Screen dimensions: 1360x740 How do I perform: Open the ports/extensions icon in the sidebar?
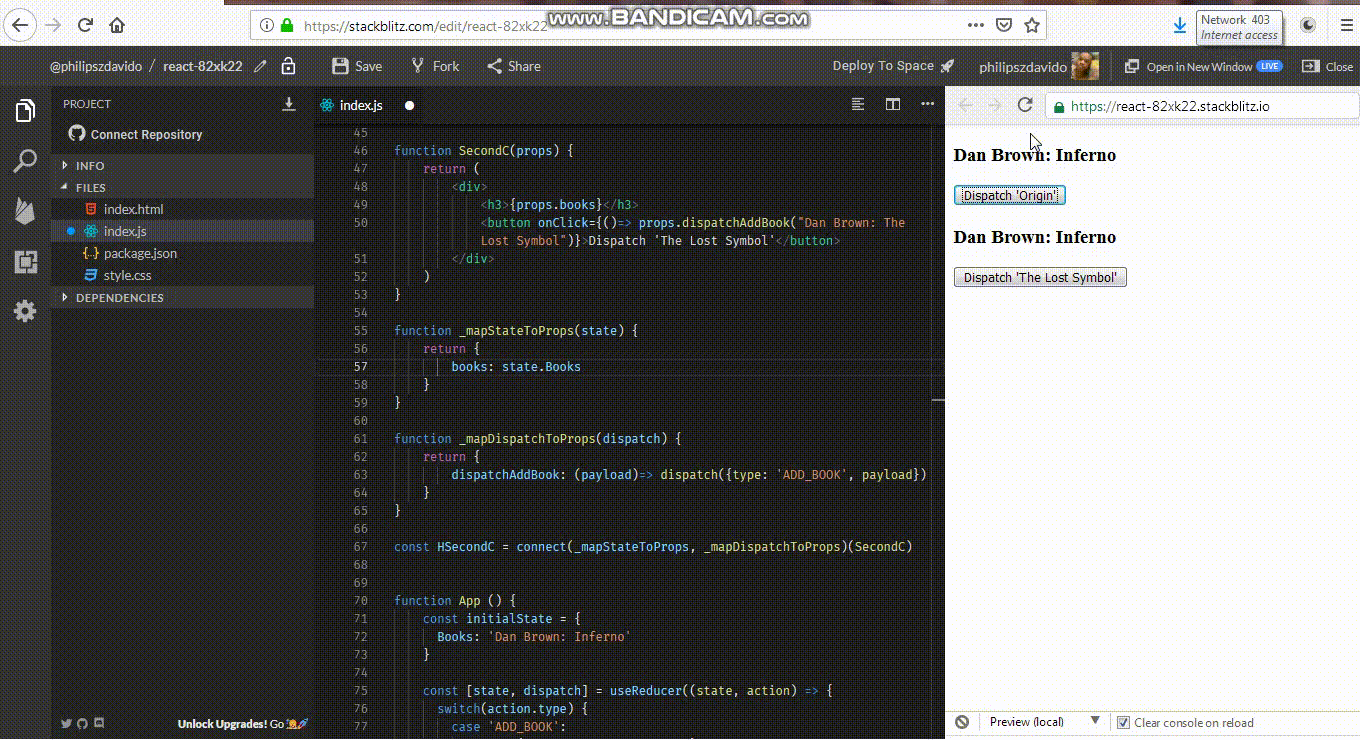tap(25, 263)
